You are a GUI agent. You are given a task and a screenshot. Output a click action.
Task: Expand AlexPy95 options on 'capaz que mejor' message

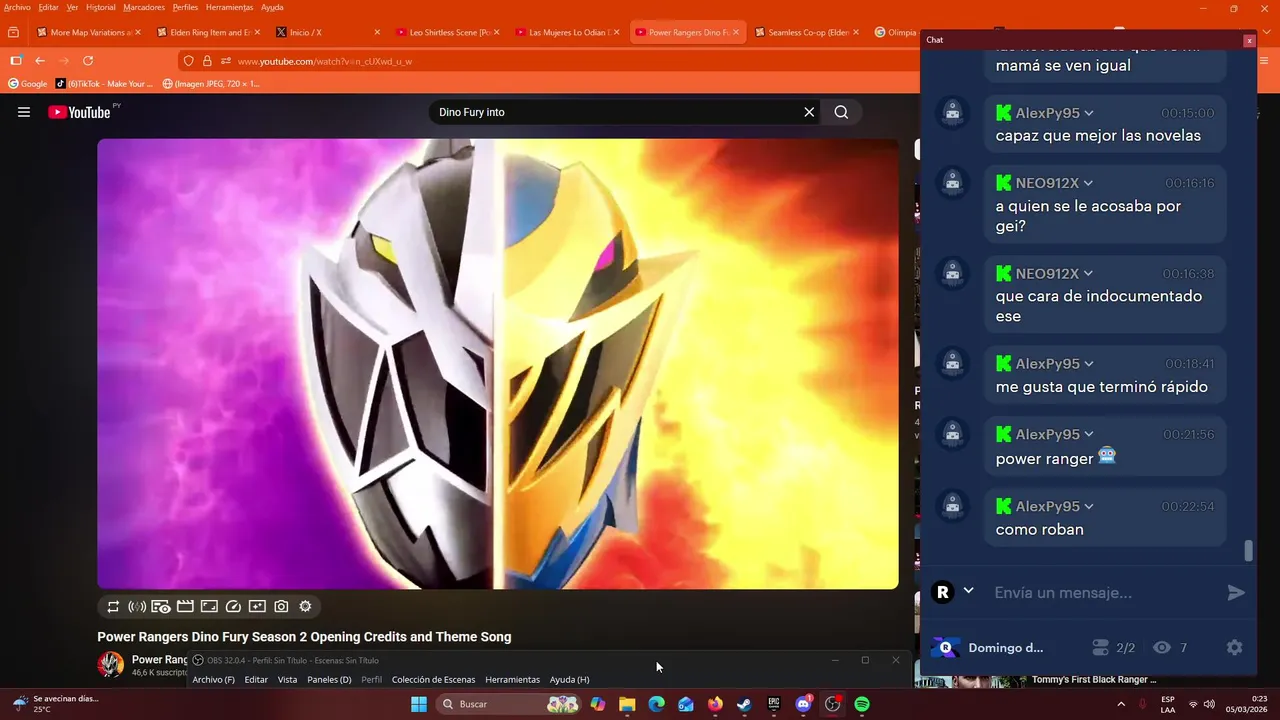(1089, 113)
